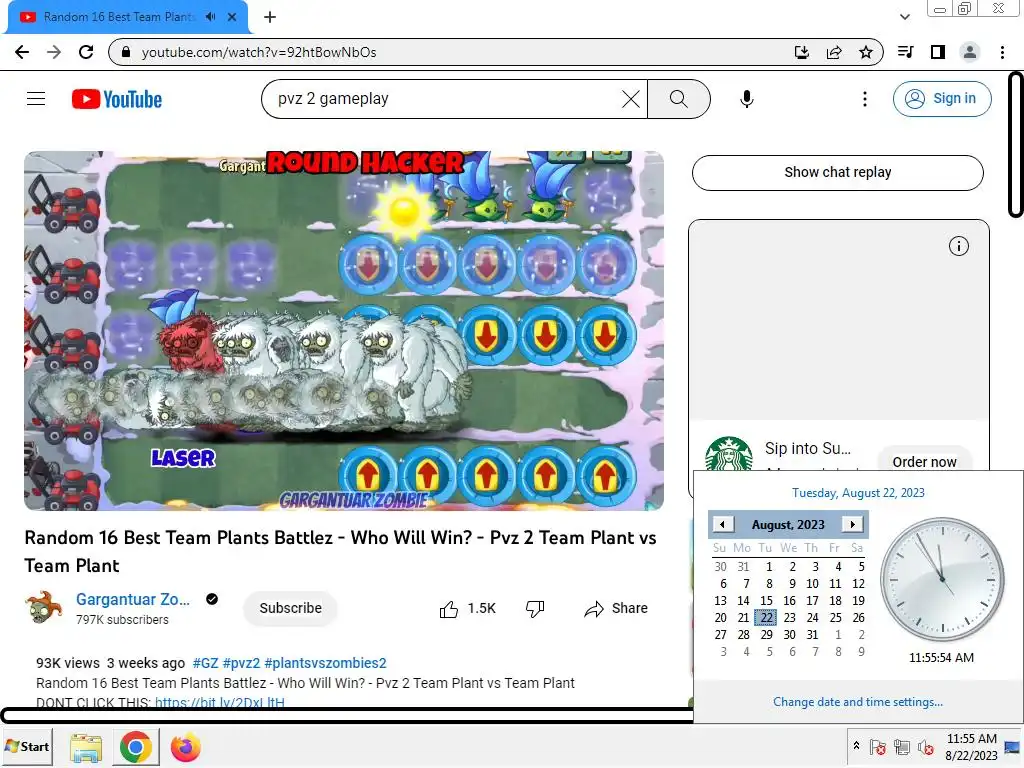
Task: Open a new browser tab
Action: [270, 17]
